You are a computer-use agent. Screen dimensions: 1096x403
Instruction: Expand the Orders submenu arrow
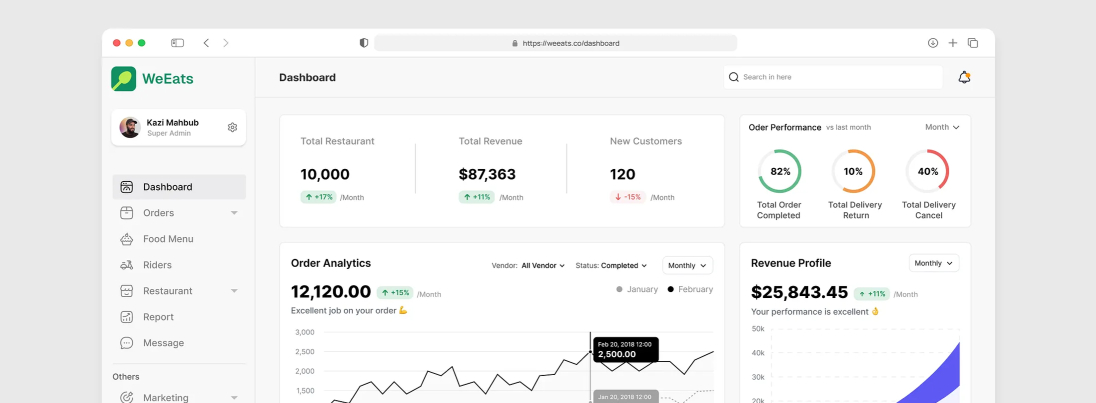click(x=234, y=213)
